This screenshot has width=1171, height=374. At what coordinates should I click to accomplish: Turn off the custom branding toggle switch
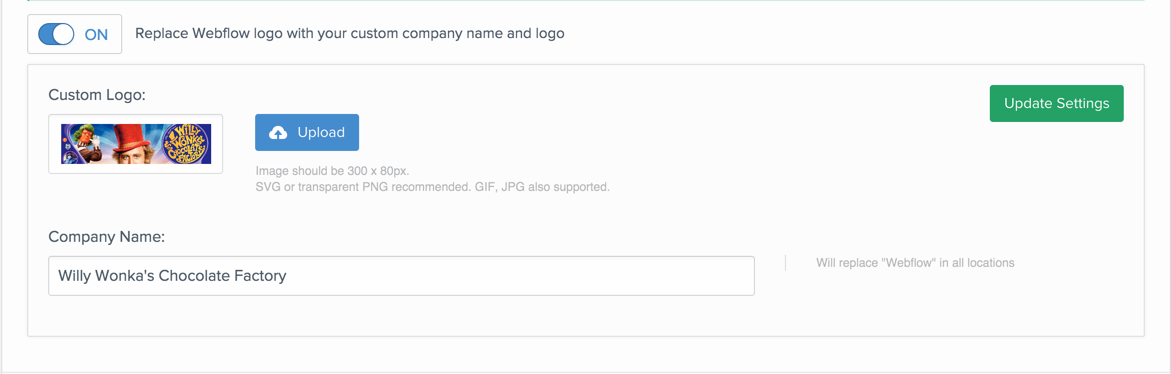[56, 34]
